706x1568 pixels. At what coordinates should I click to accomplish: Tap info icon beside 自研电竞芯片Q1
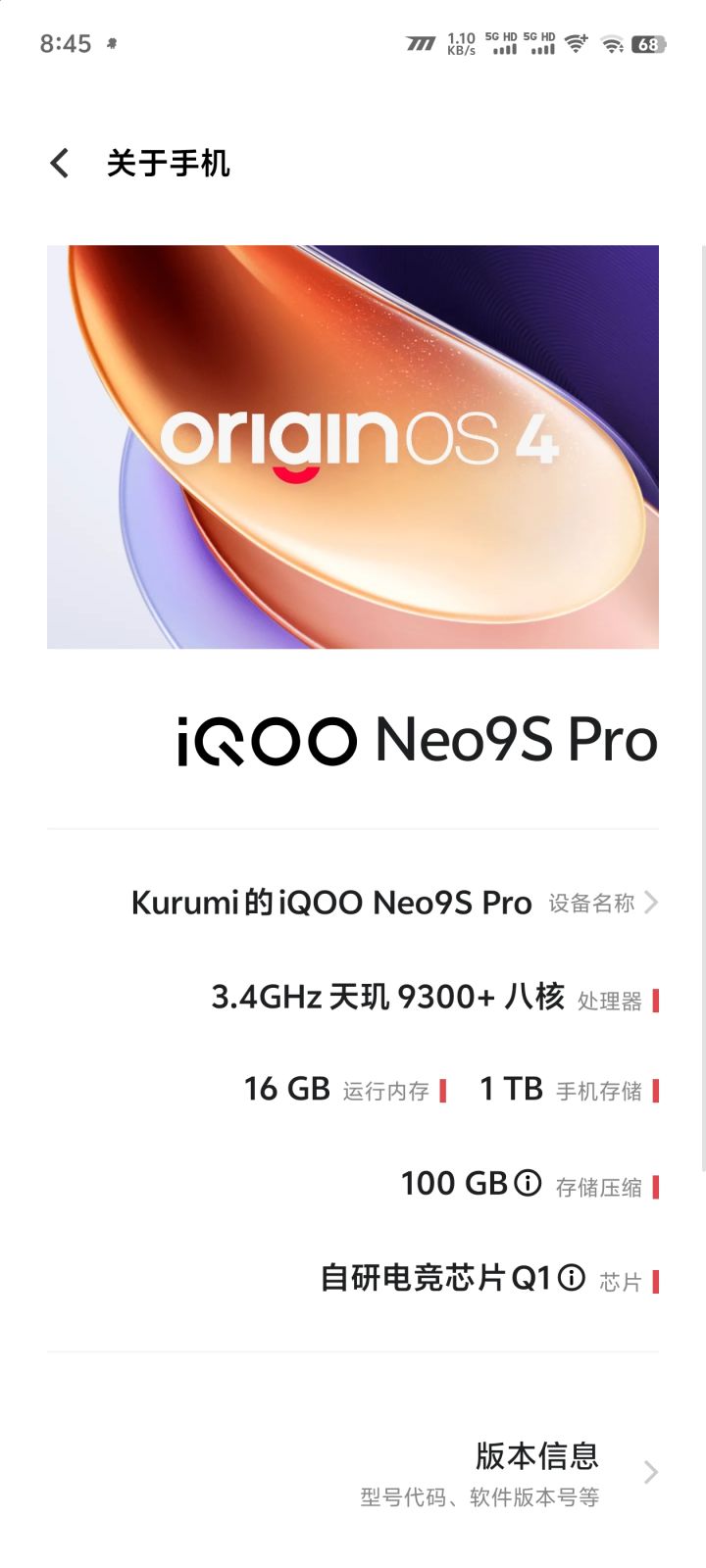572,1277
